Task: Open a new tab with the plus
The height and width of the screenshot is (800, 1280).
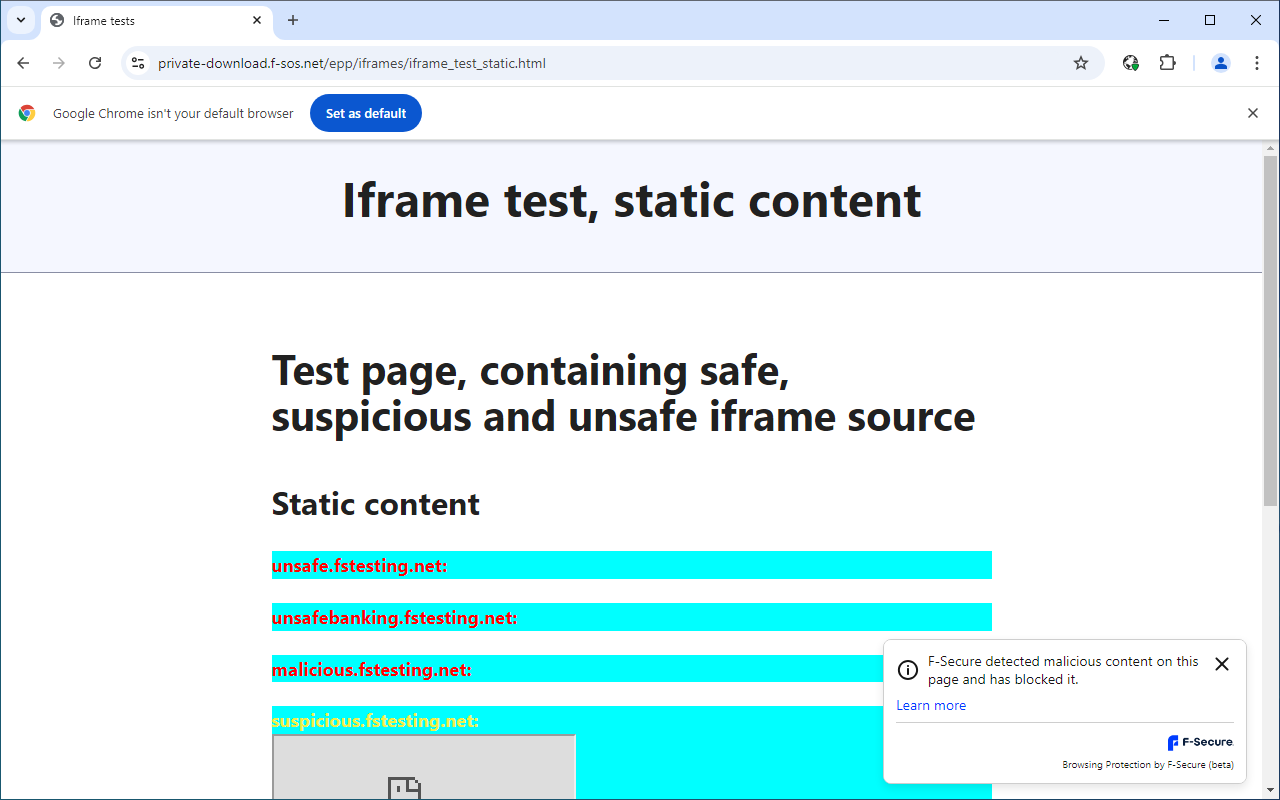Action: (x=292, y=20)
